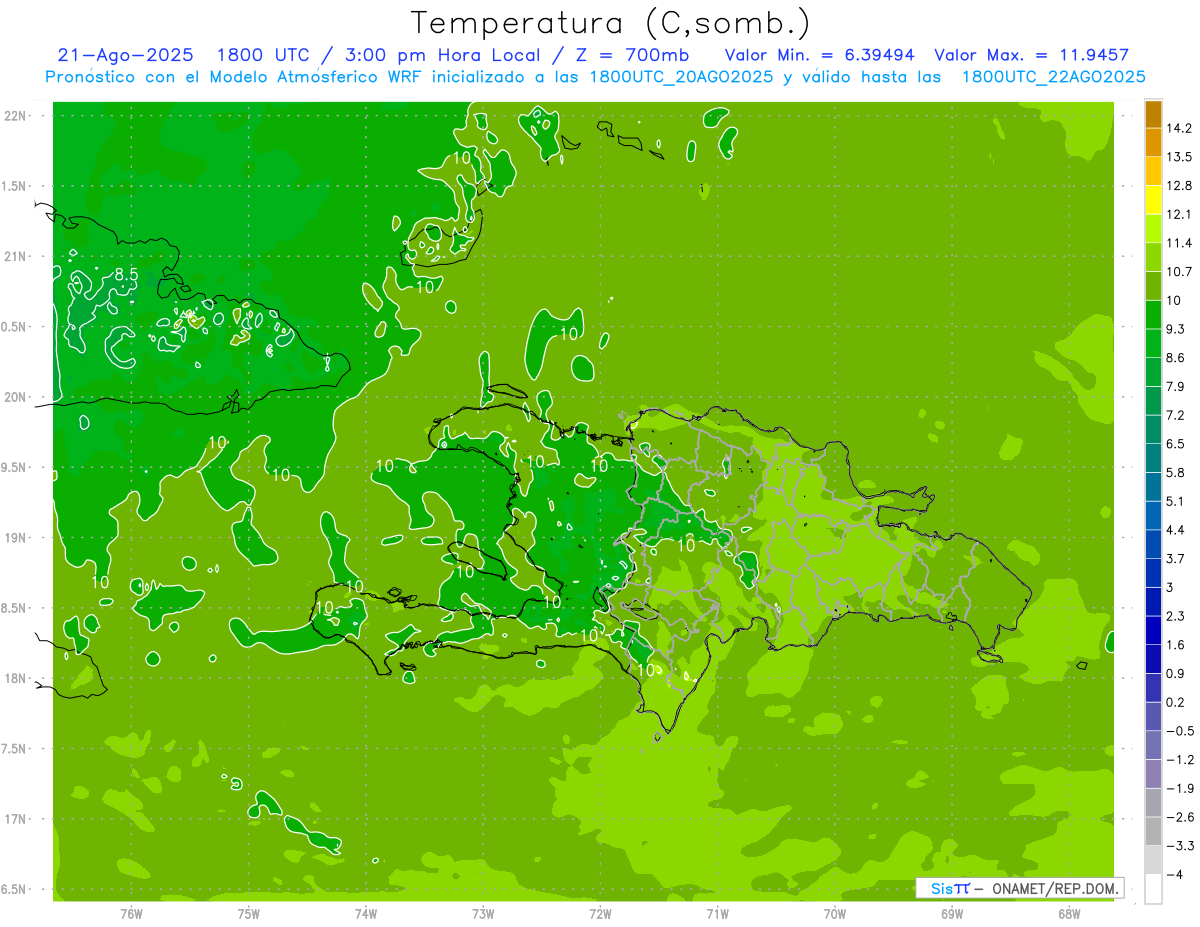1200x927 pixels.
Task: Click the initialization time '1800UTC_20AGO2025'
Action: 679,77
